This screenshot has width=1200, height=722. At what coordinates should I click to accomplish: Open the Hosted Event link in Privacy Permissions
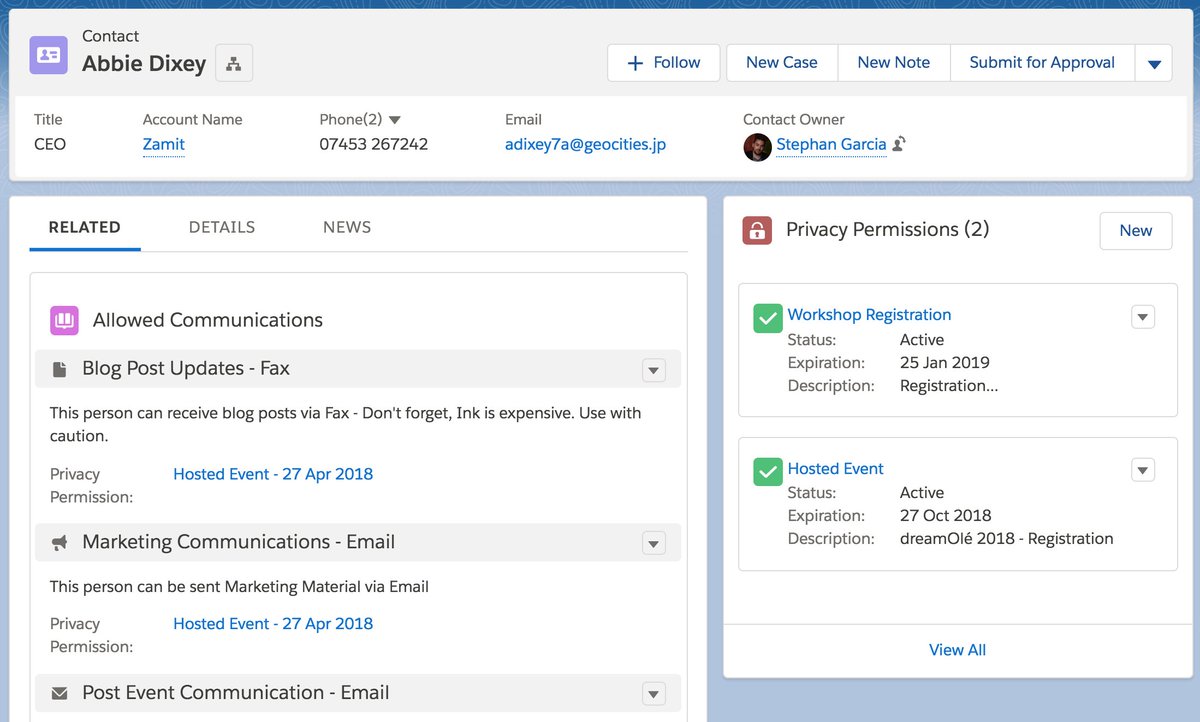pos(836,468)
